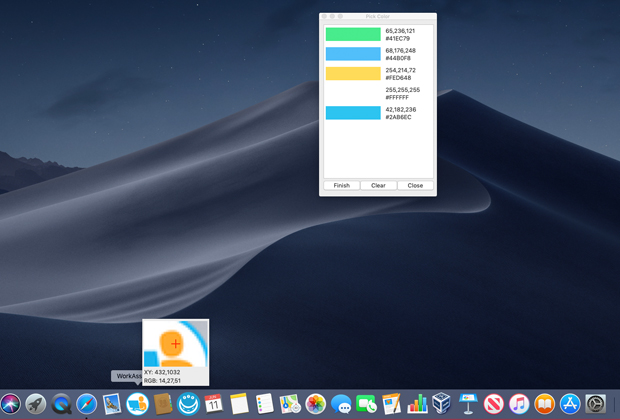This screenshot has height=420, width=620.
Task: Select the yellow 254,214,72 color swatch
Action: tap(353, 74)
